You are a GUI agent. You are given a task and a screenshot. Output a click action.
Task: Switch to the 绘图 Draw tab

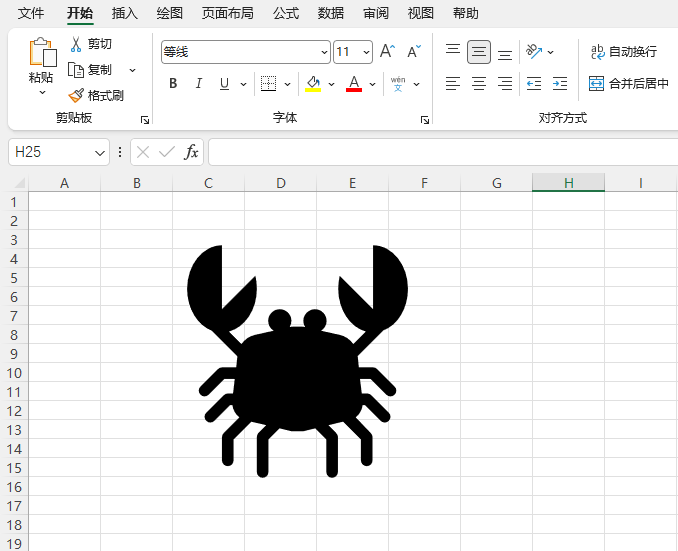(170, 13)
